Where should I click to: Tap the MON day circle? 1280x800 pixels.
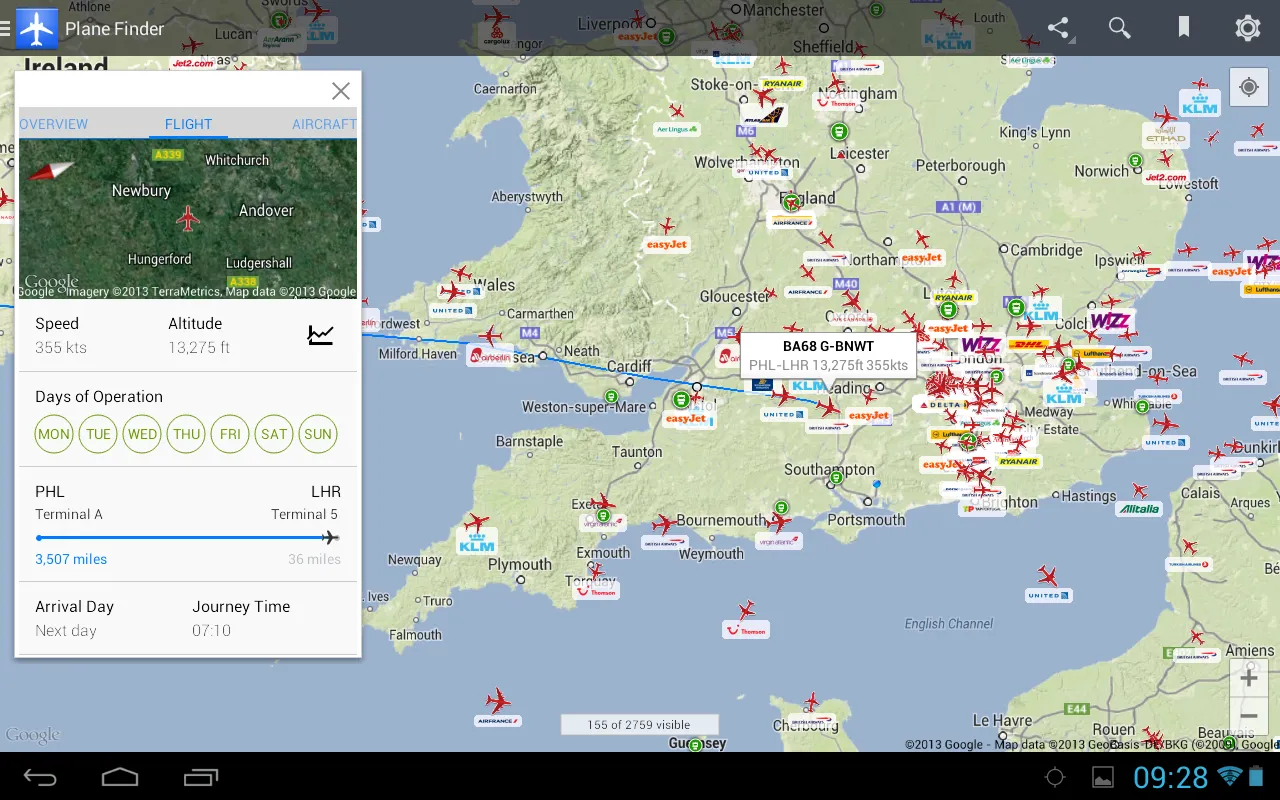pyautogui.click(x=54, y=434)
